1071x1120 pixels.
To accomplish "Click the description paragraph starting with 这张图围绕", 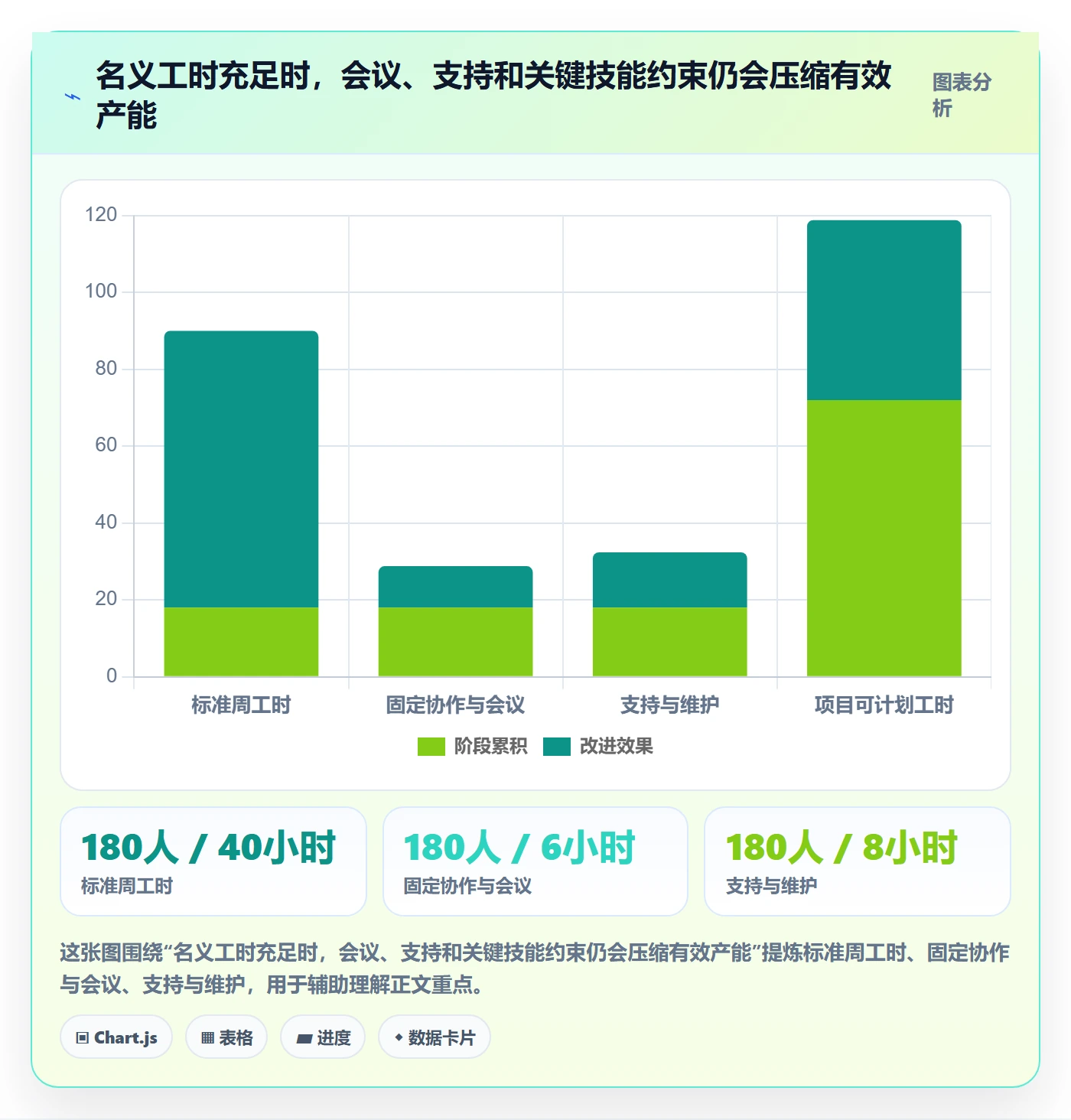I will click(535, 969).
